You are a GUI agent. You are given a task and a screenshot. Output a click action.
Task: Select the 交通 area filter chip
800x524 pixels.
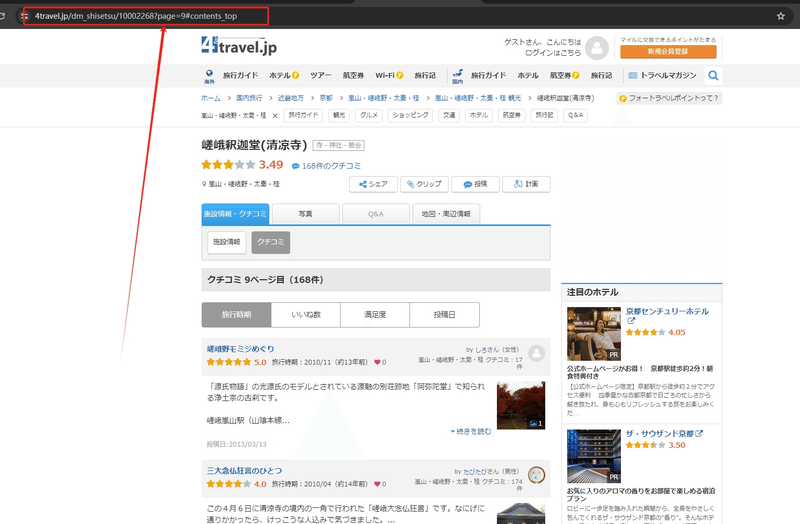point(449,115)
